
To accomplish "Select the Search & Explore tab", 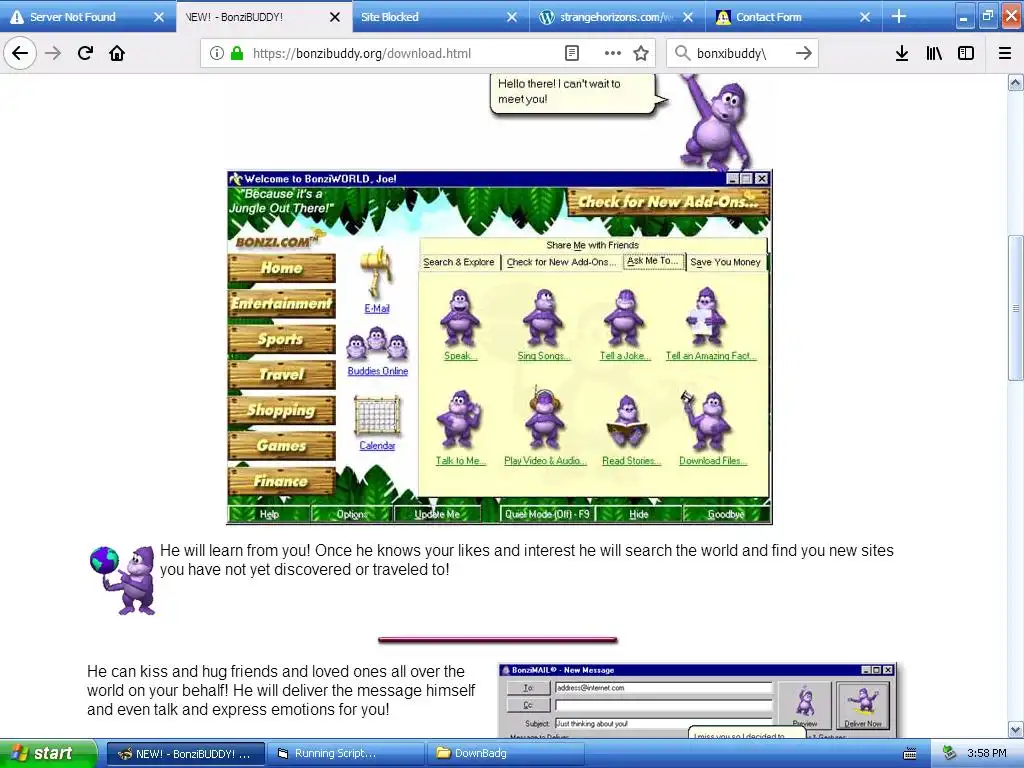I will pyautogui.click(x=458, y=262).
